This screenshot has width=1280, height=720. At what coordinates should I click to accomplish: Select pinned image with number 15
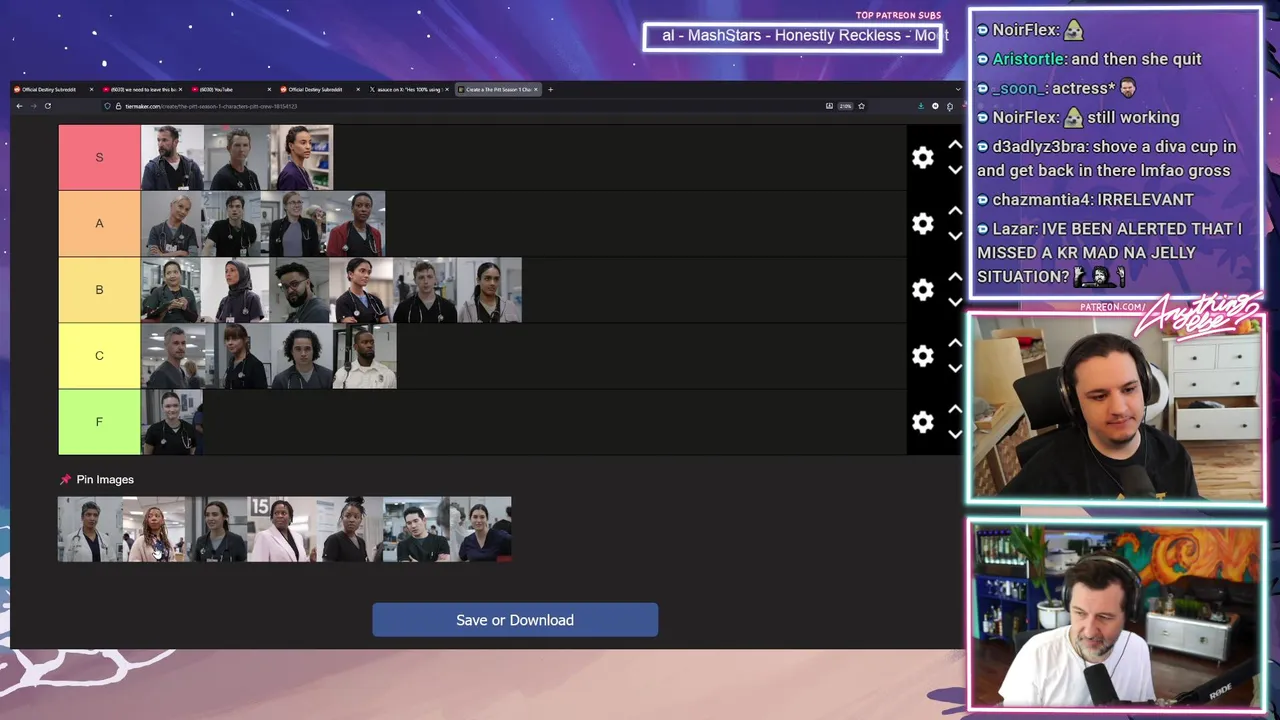coord(281,529)
